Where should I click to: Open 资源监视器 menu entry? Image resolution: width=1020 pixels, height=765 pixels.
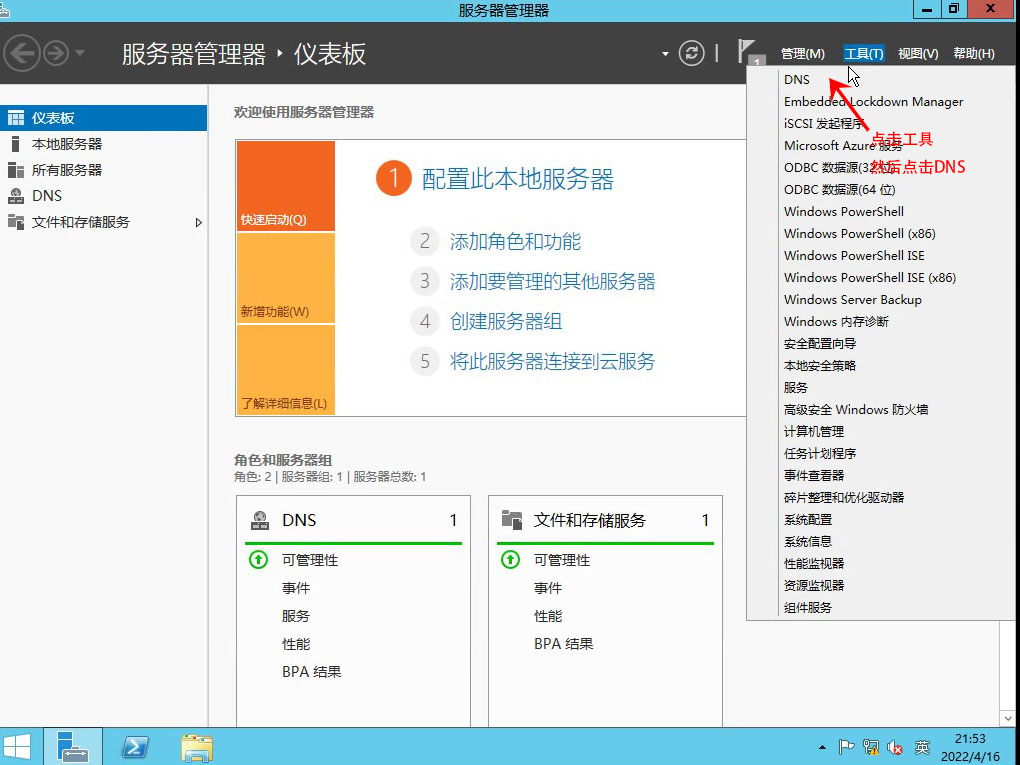tap(814, 586)
